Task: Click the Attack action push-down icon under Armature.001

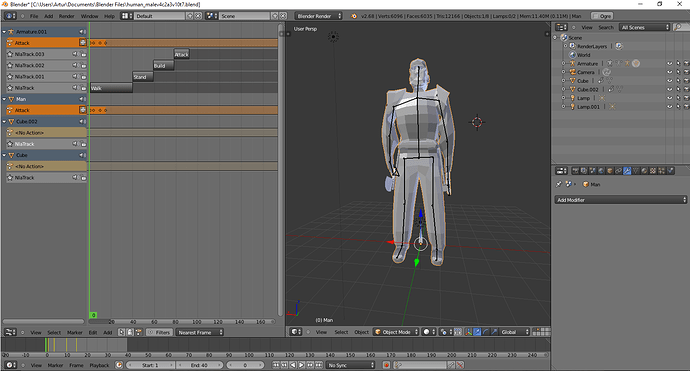Action: point(82,43)
